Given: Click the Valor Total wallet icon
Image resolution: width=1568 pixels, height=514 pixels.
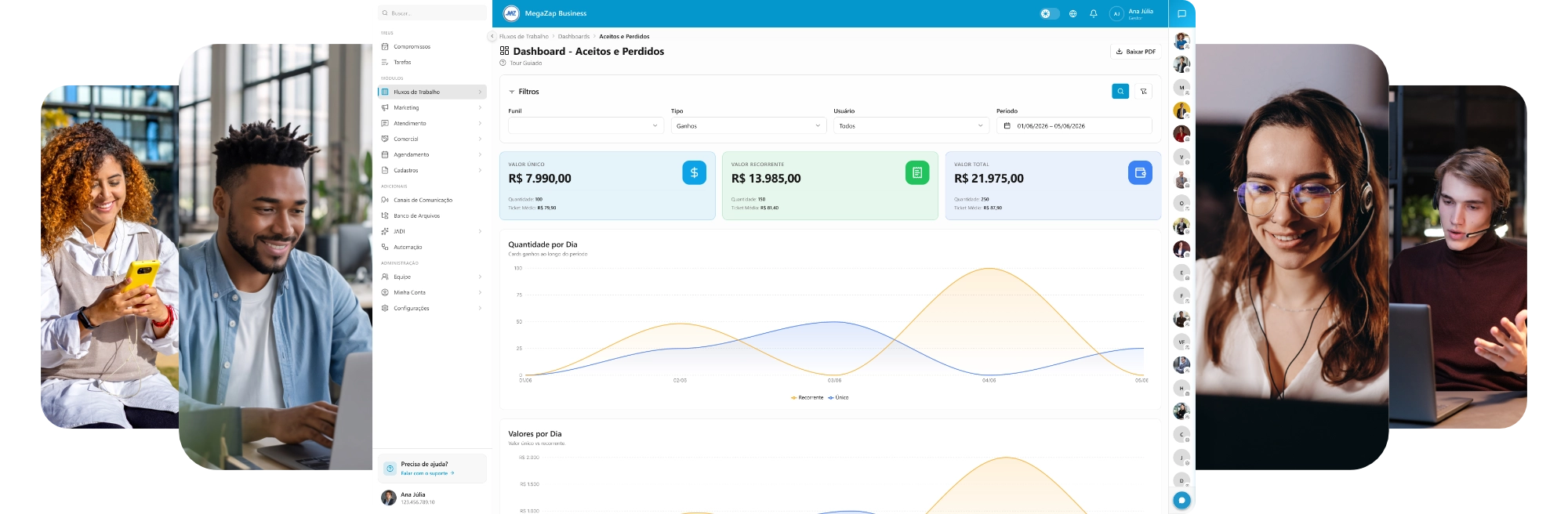Looking at the screenshot, I should click(x=1140, y=172).
